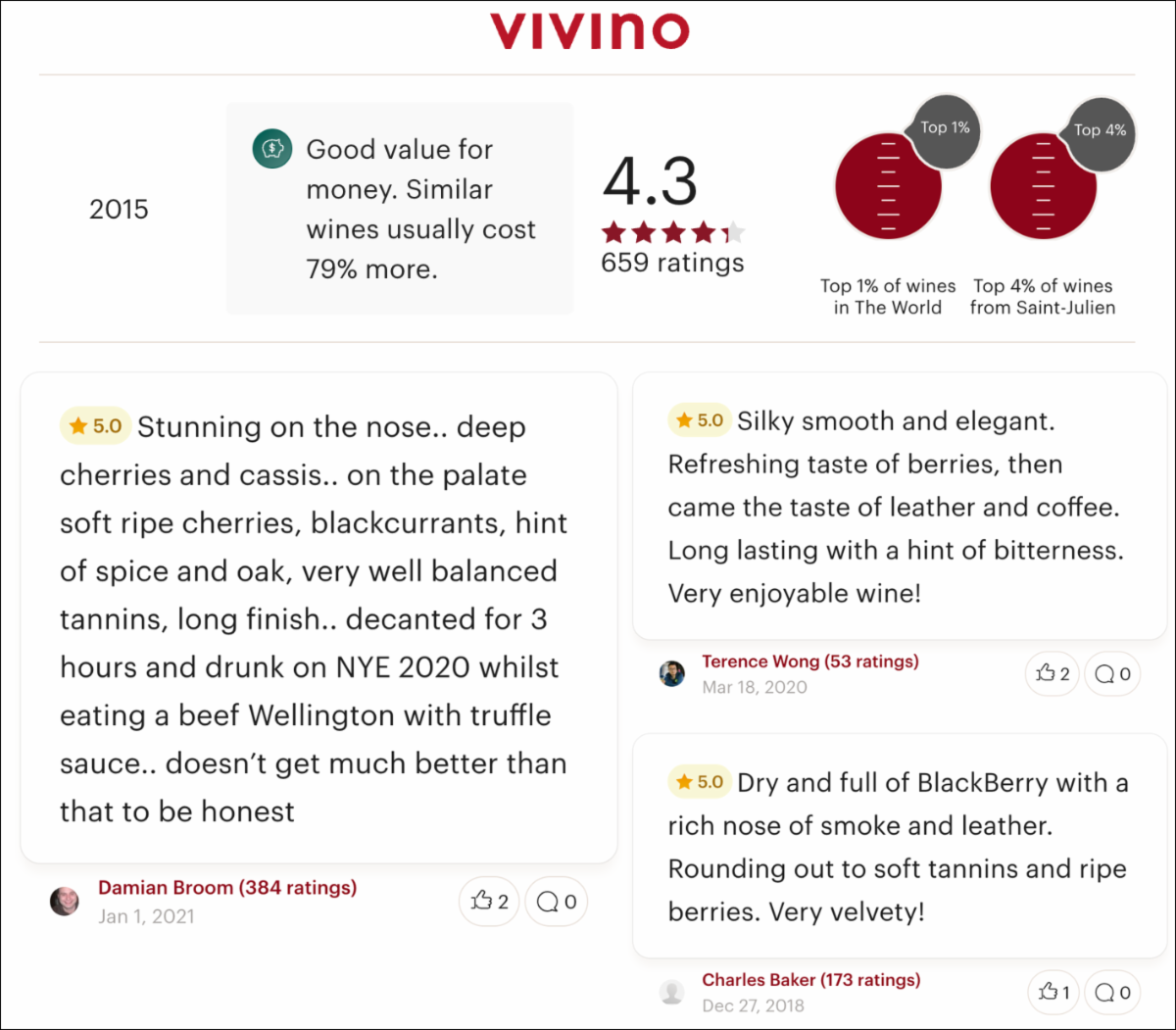Open Charles Baker (173 ratings) profile link
The image size is (1176, 1030).
tap(811, 980)
